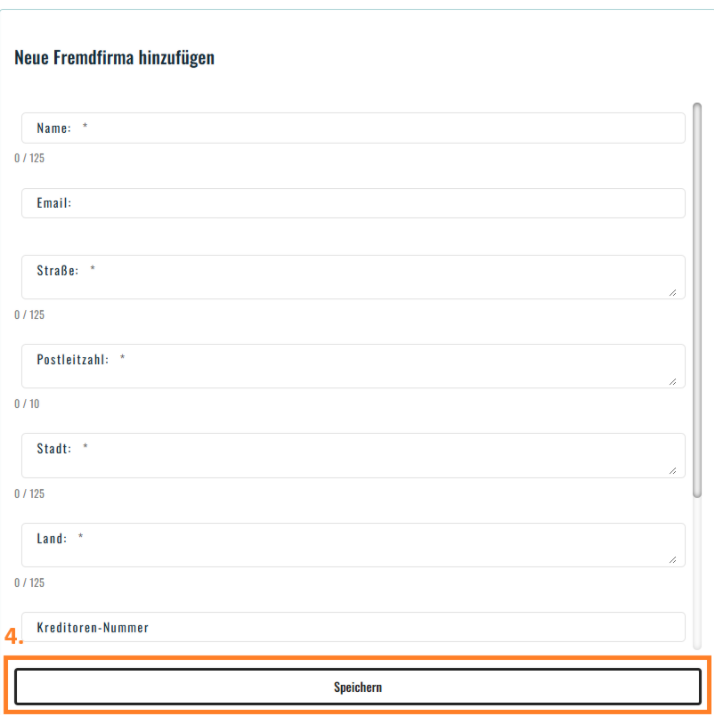
Task: Click the Stadt field resize handle
Action: [x=673, y=471]
